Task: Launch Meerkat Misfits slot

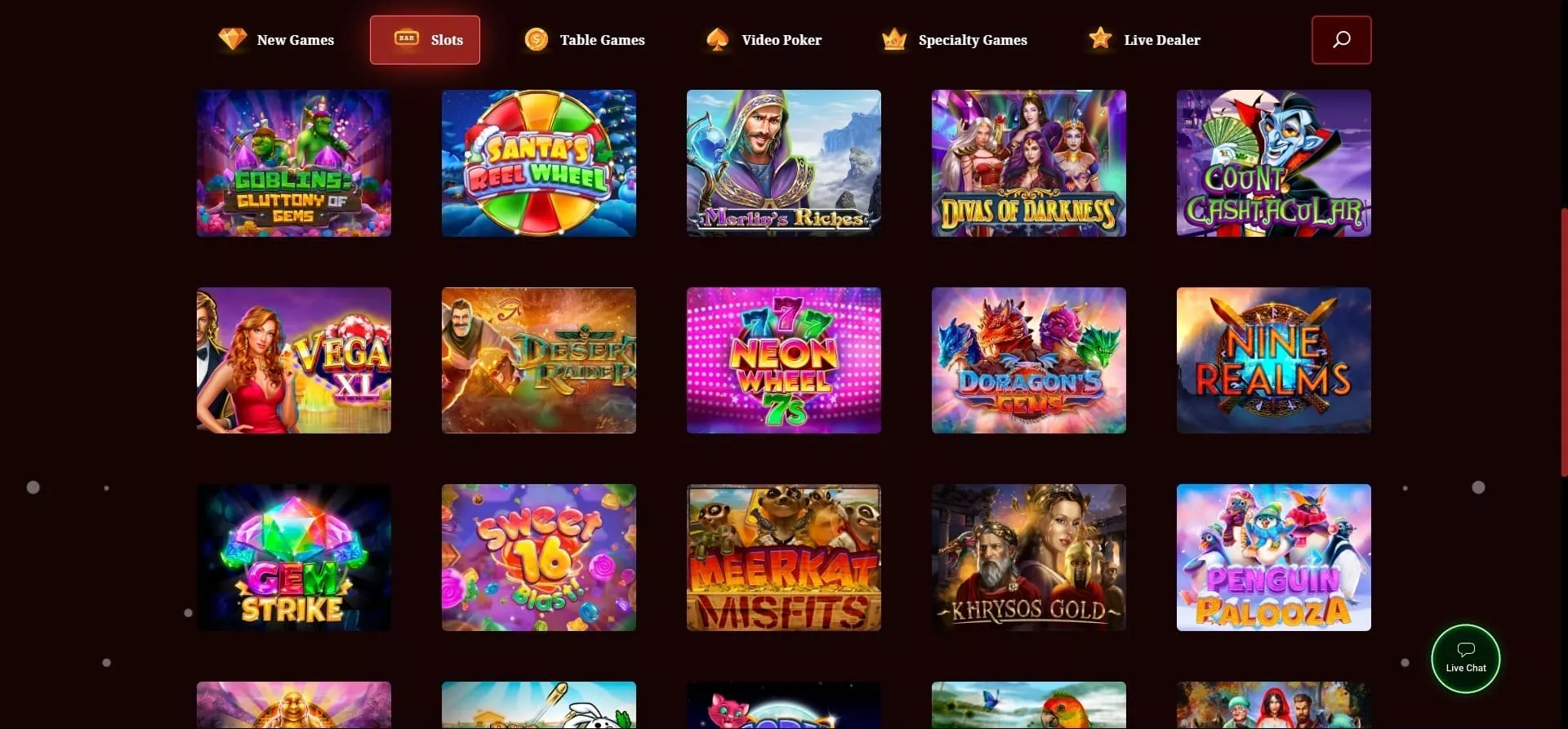Action: [784, 558]
